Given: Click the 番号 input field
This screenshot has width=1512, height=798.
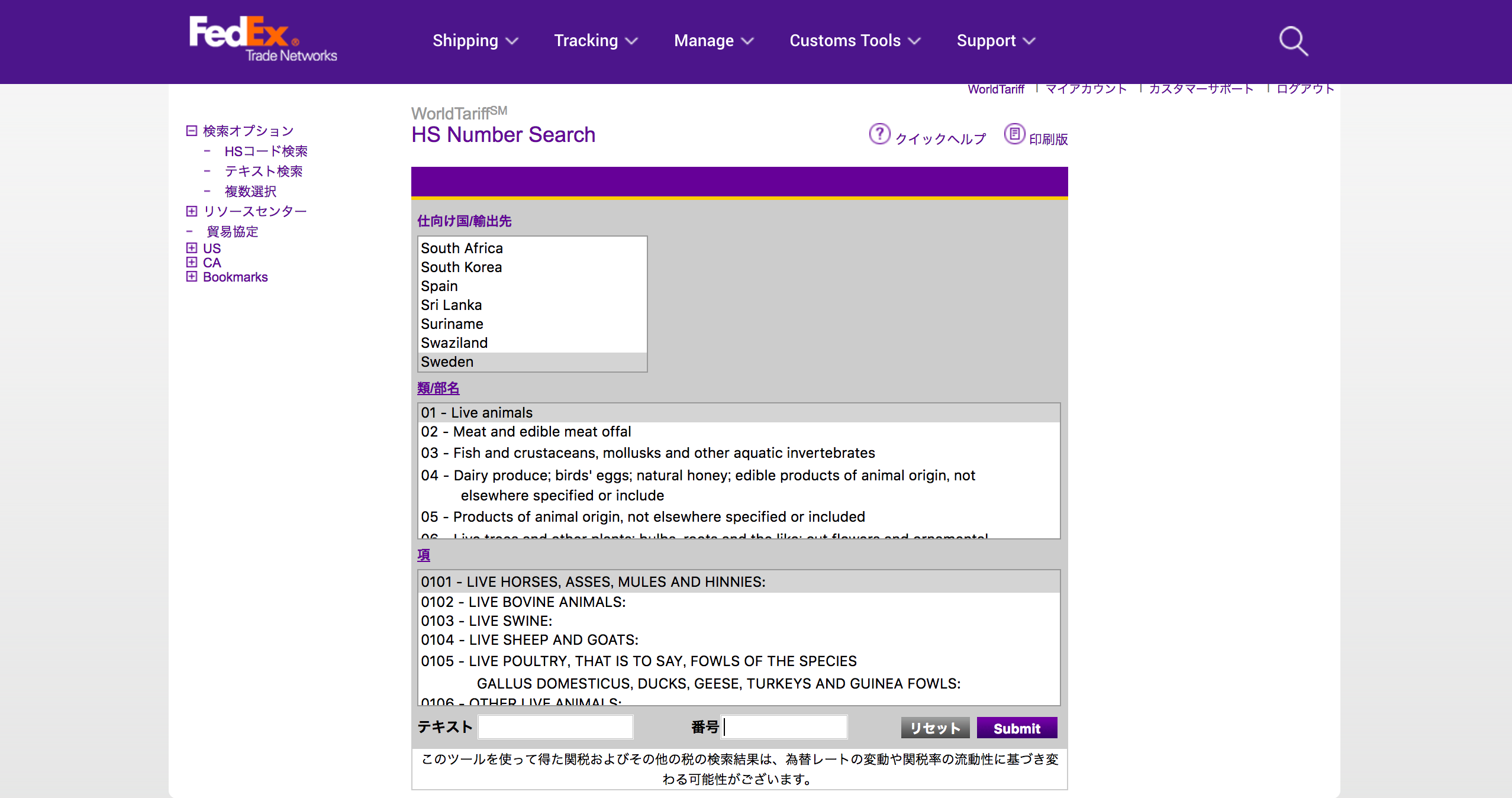Looking at the screenshot, I should [784, 727].
